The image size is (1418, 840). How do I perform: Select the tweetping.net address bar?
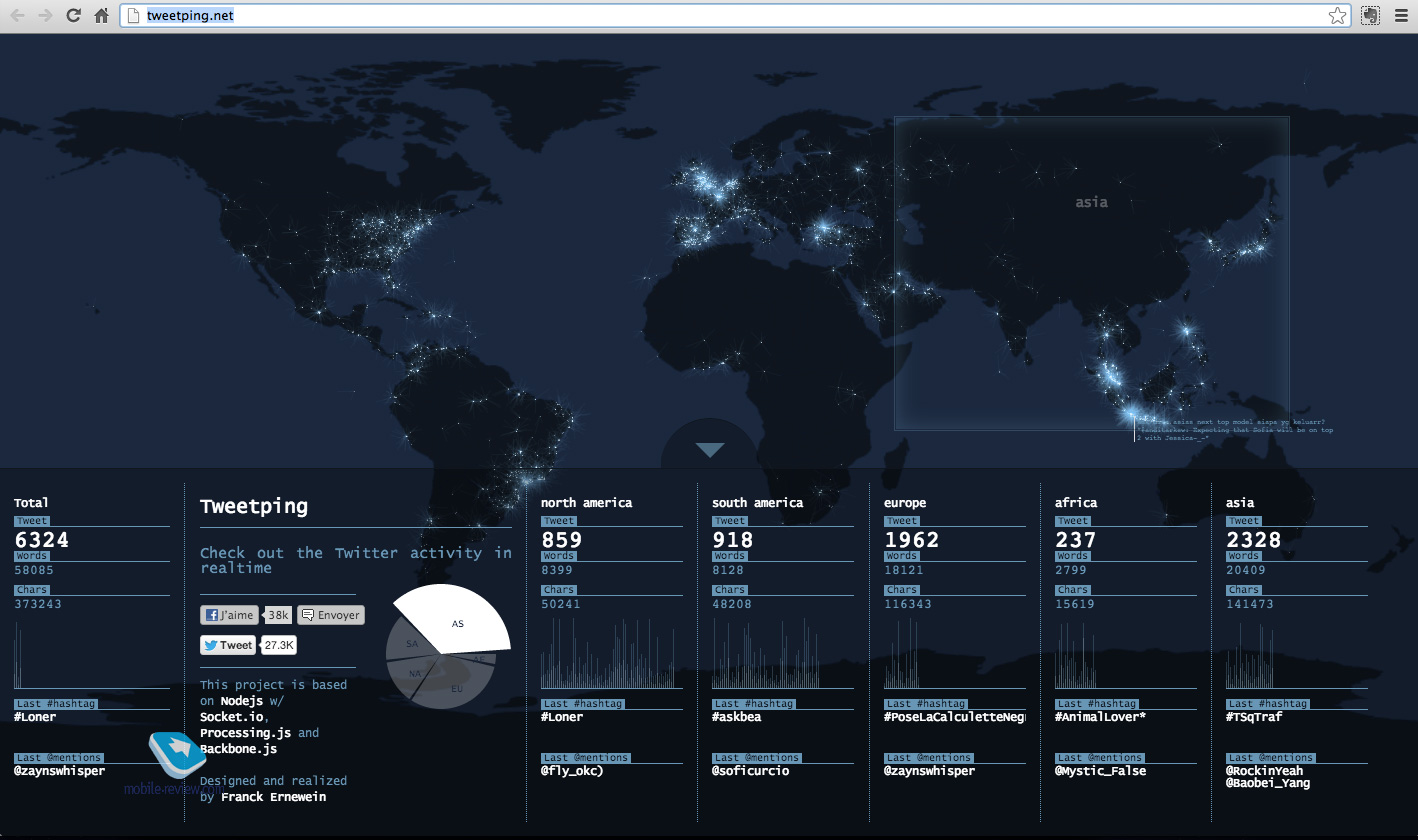coord(735,15)
